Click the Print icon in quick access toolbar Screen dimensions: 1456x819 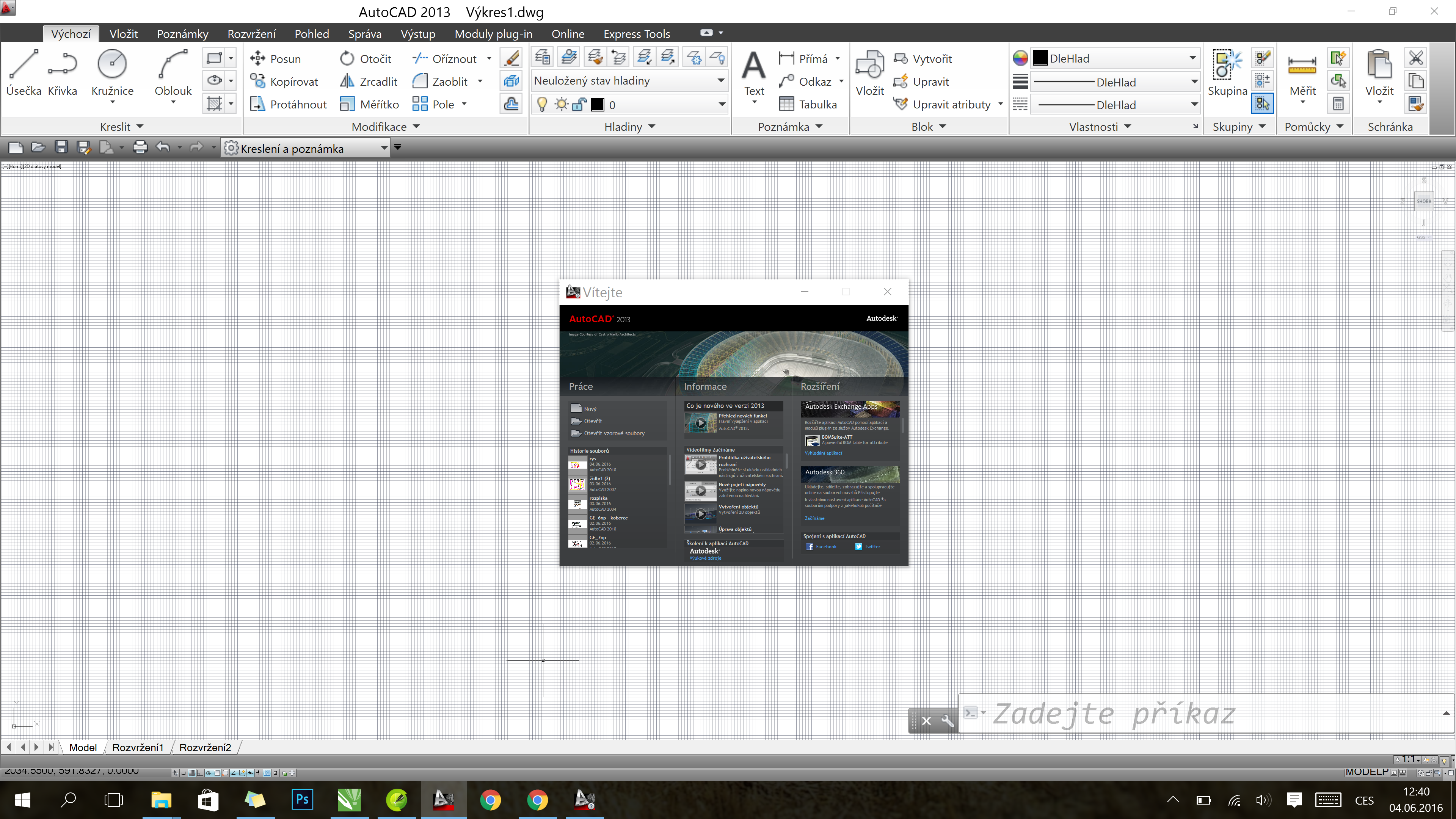[x=140, y=147]
